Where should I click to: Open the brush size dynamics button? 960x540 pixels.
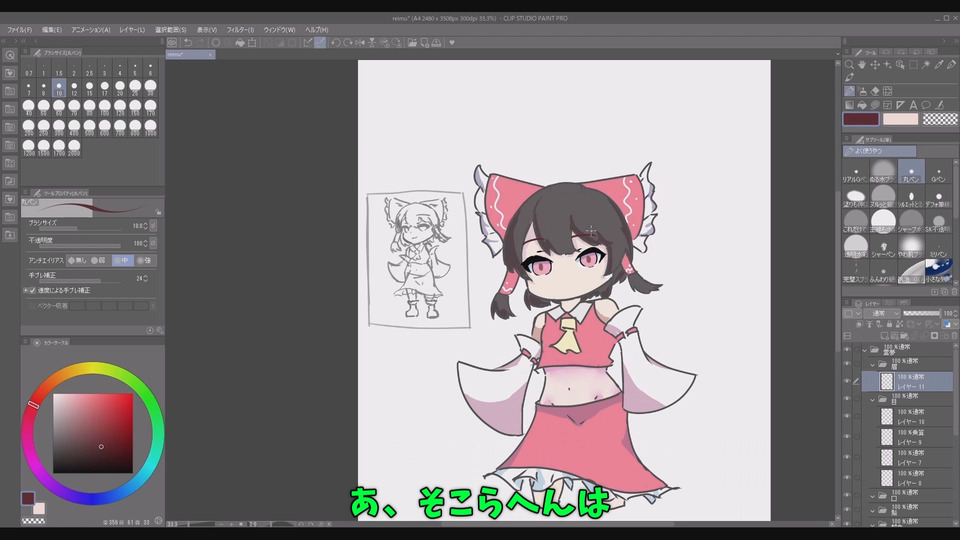point(153,226)
